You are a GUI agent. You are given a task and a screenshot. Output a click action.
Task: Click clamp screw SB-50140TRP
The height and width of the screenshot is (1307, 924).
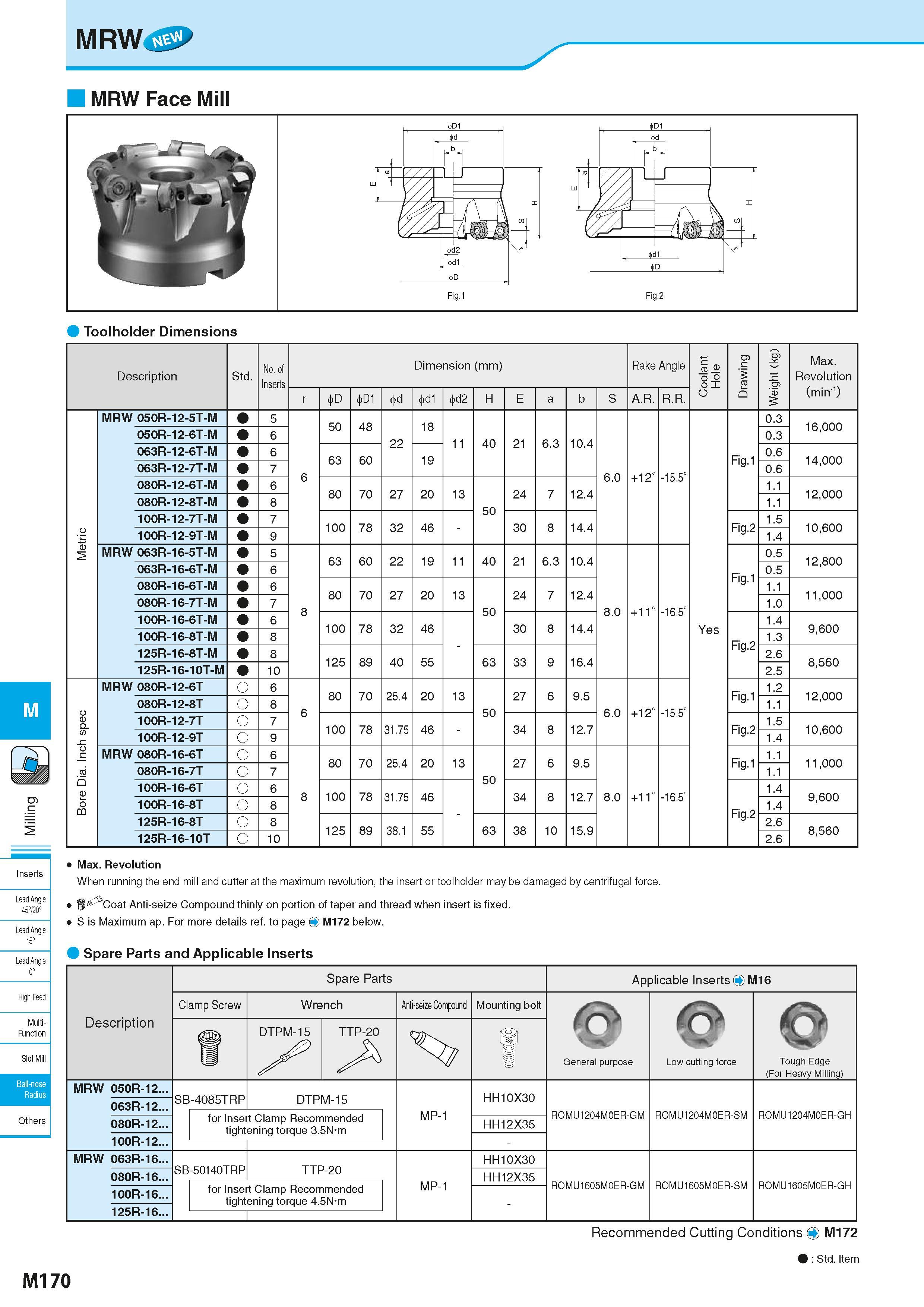pos(209,1170)
